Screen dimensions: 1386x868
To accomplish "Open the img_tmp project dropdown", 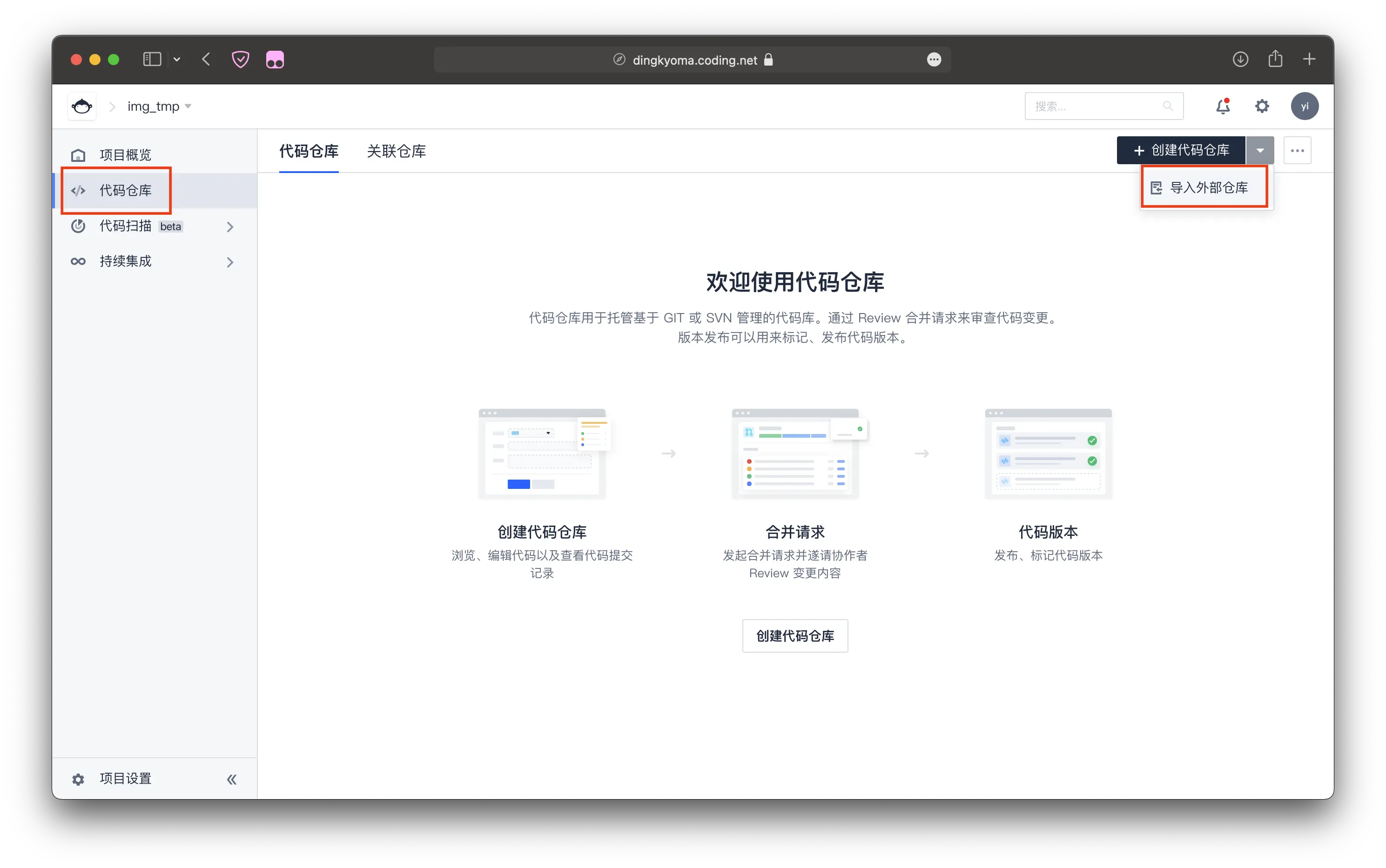I will pyautogui.click(x=159, y=106).
